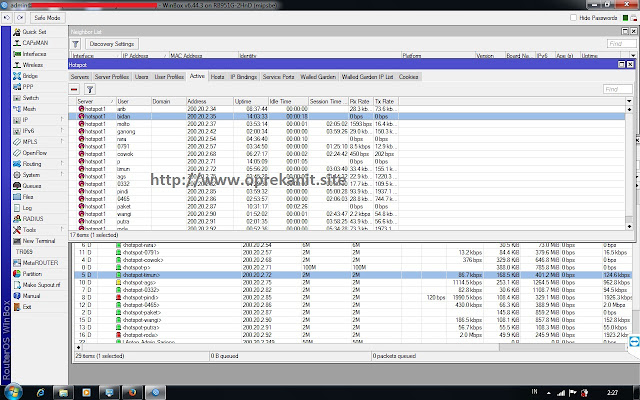
Task: Click the filter funnel icon in Neighbor List
Action: pyautogui.click(x=76, y=44)
